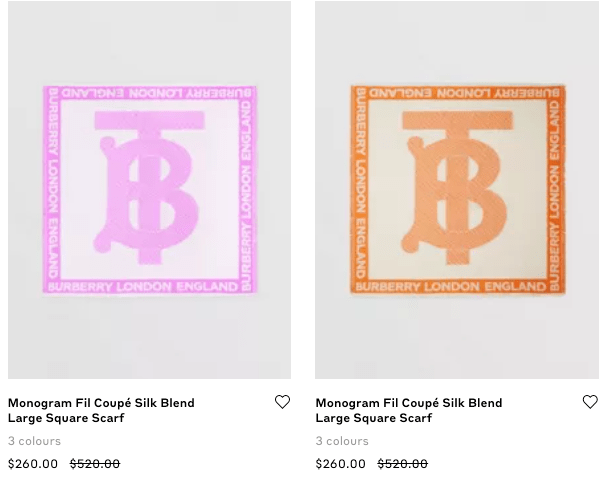This screenshot has height=488, width=601.
Task: Click the $260.00 sale price under orange scarf
Action: click(x=341, y=464)
